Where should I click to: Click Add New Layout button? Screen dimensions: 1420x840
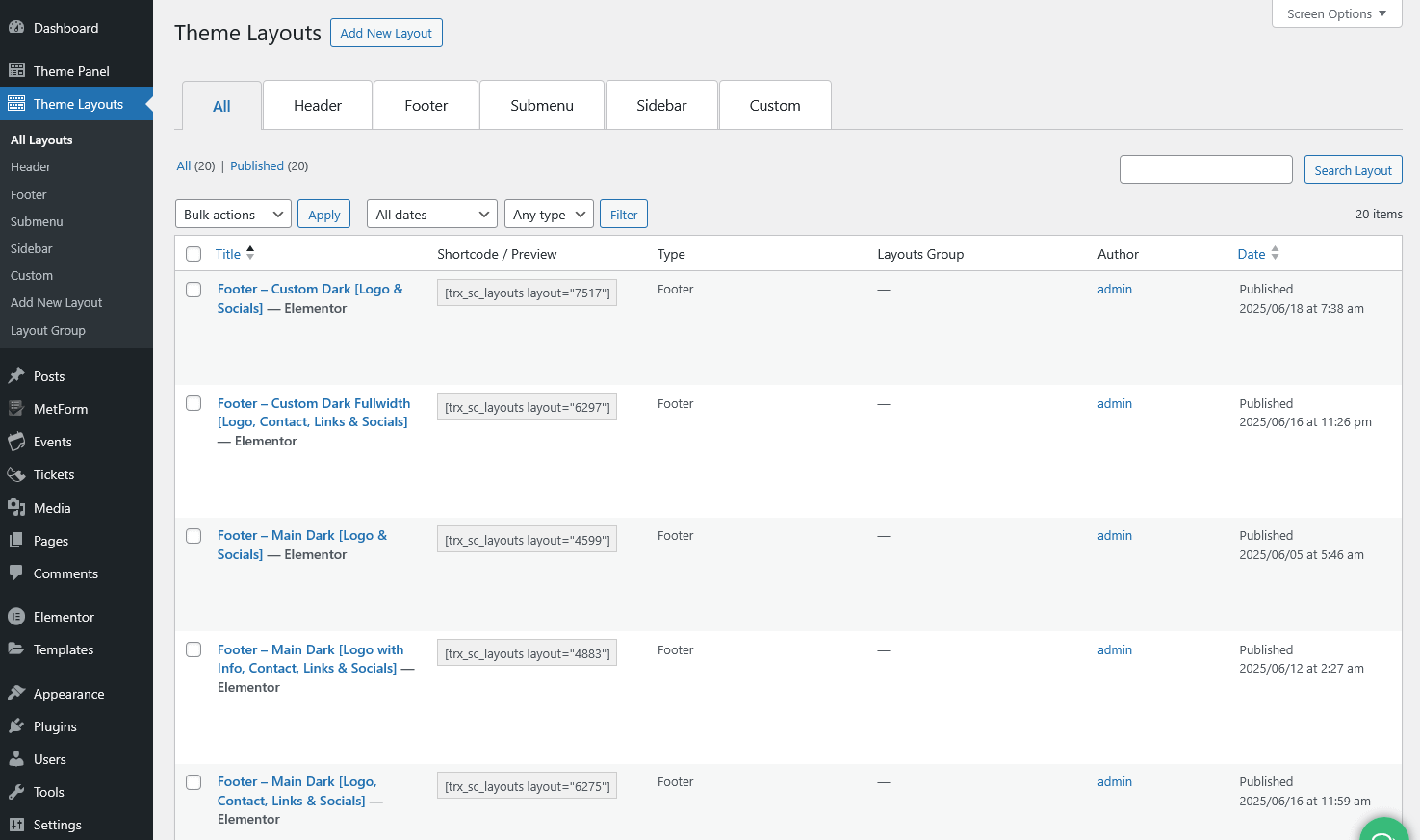tap(386, 33)
